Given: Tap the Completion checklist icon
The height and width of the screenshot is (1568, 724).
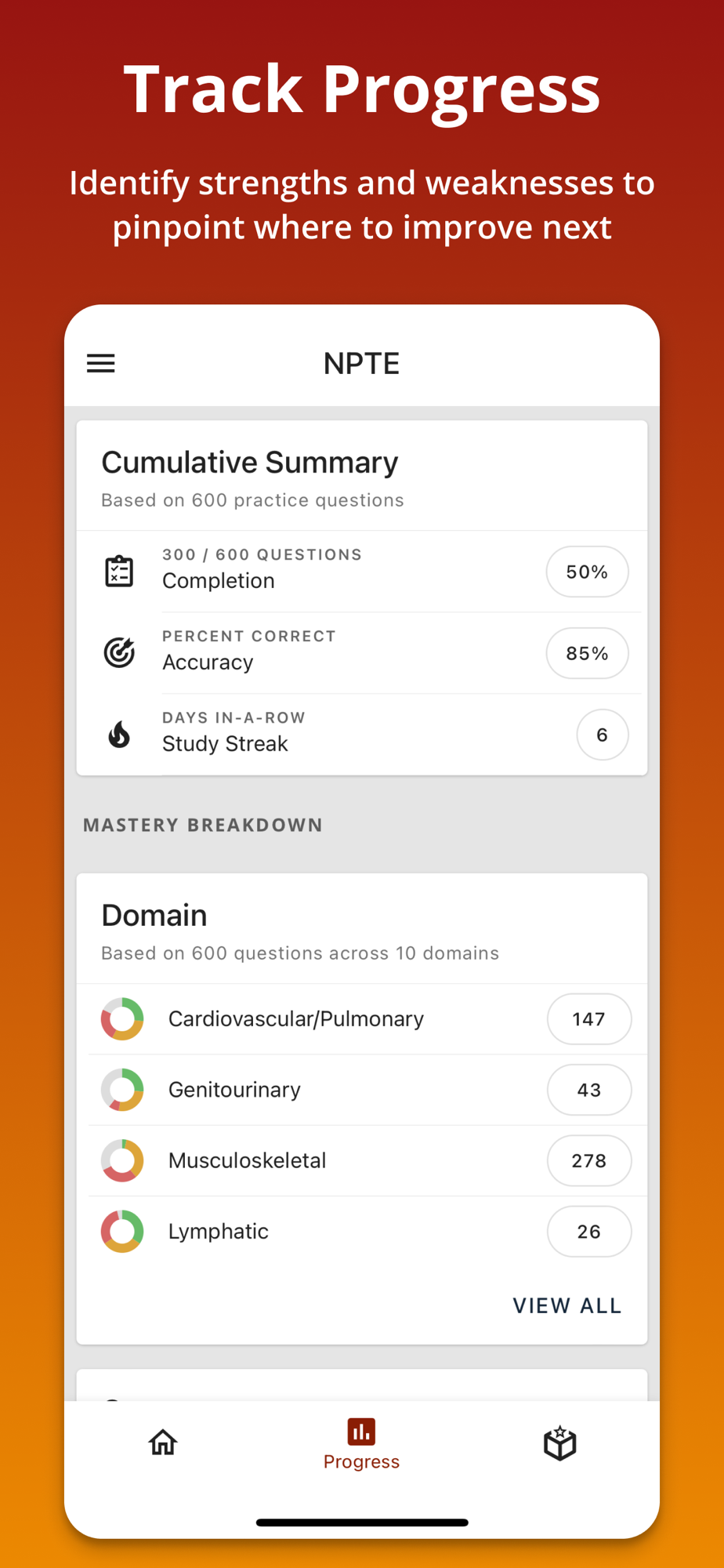Looking at the screenshot, I should pos(119,571).
